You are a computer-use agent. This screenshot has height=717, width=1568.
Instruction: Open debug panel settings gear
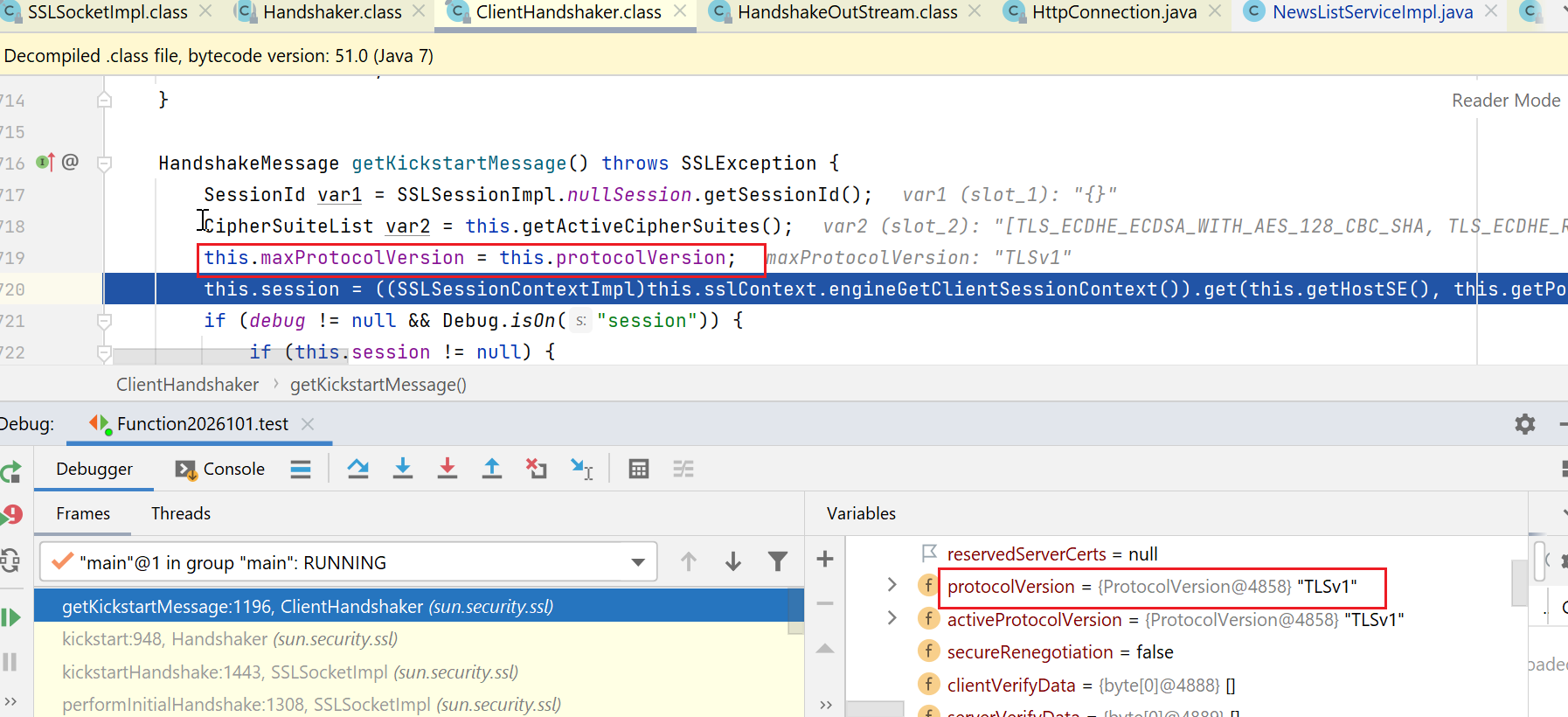point(1524,424)
